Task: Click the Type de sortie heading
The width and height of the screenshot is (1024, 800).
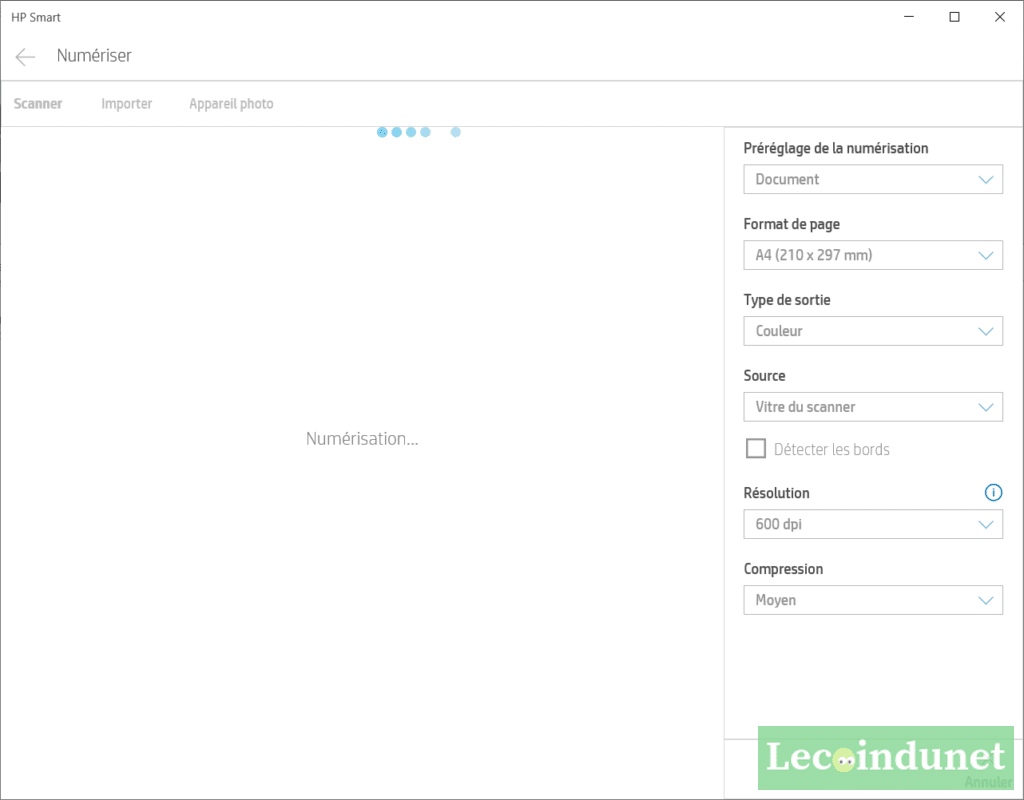Action: point(787,300)
